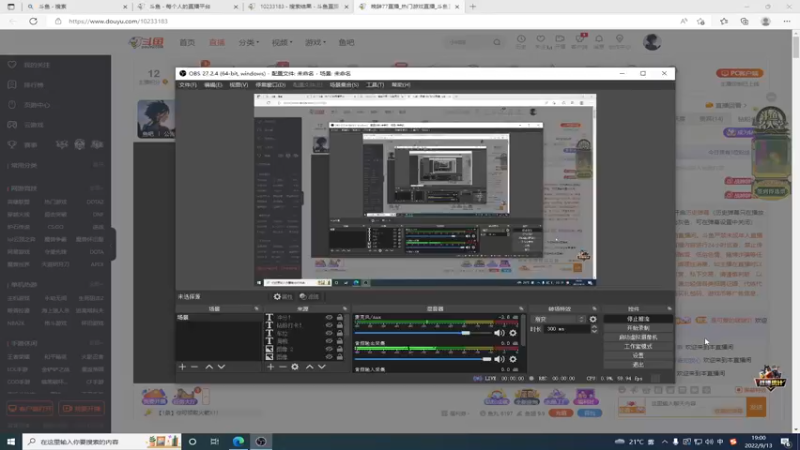This screenshot has height=450, width=800.
Task: Click 开始录制 button in Controls
Action: pos(638,328)
